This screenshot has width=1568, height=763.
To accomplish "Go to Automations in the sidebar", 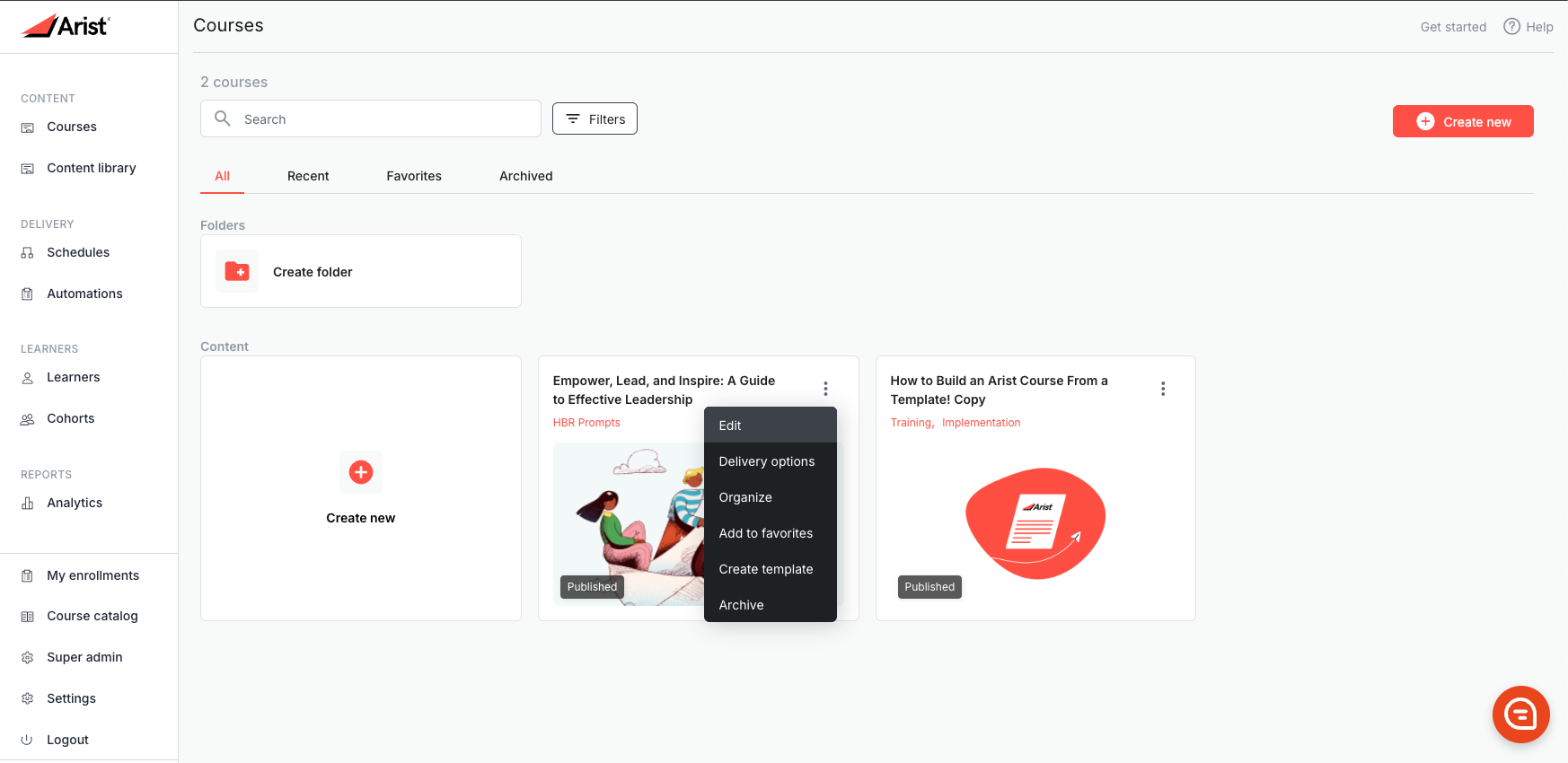I will coord(84,294).
